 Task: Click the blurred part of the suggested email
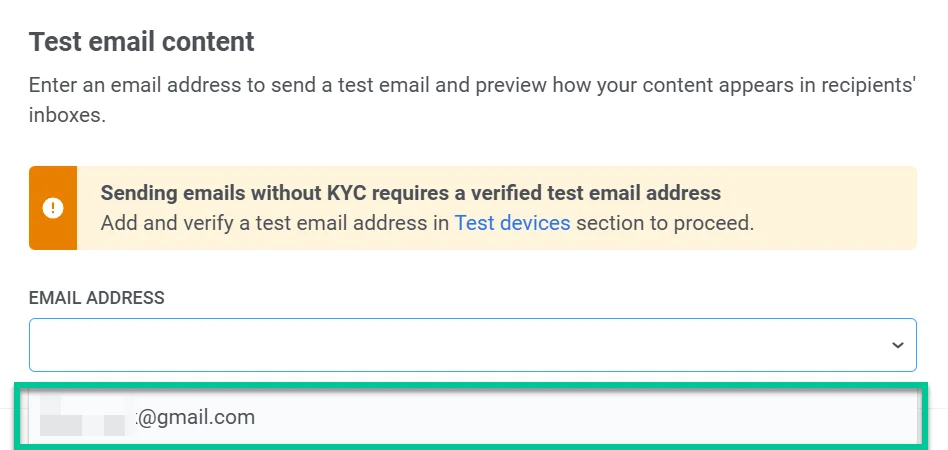point(83,417)
